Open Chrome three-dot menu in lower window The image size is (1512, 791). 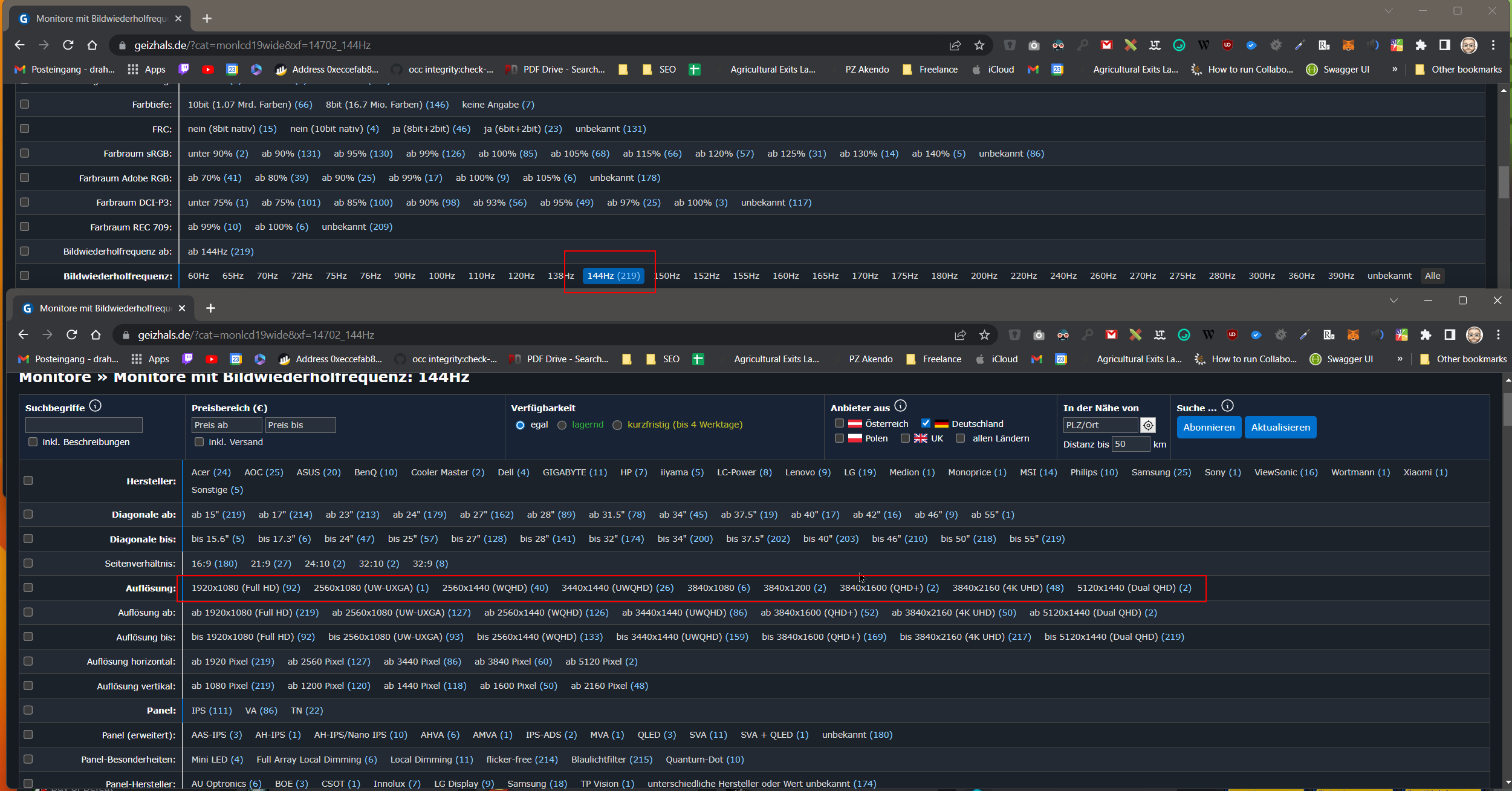1498,335
